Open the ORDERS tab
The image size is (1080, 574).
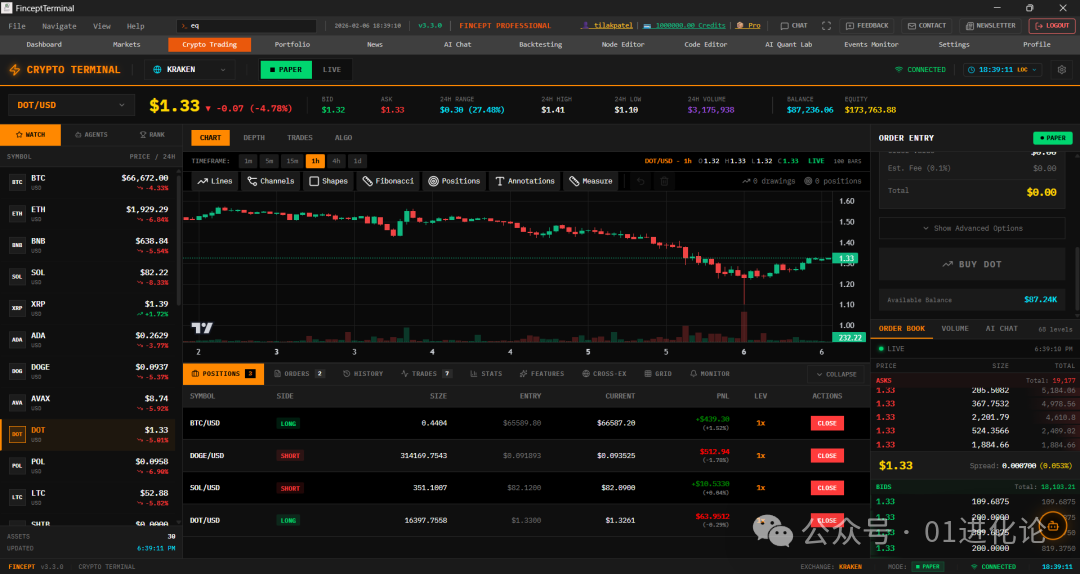click(x=299, y=373)
